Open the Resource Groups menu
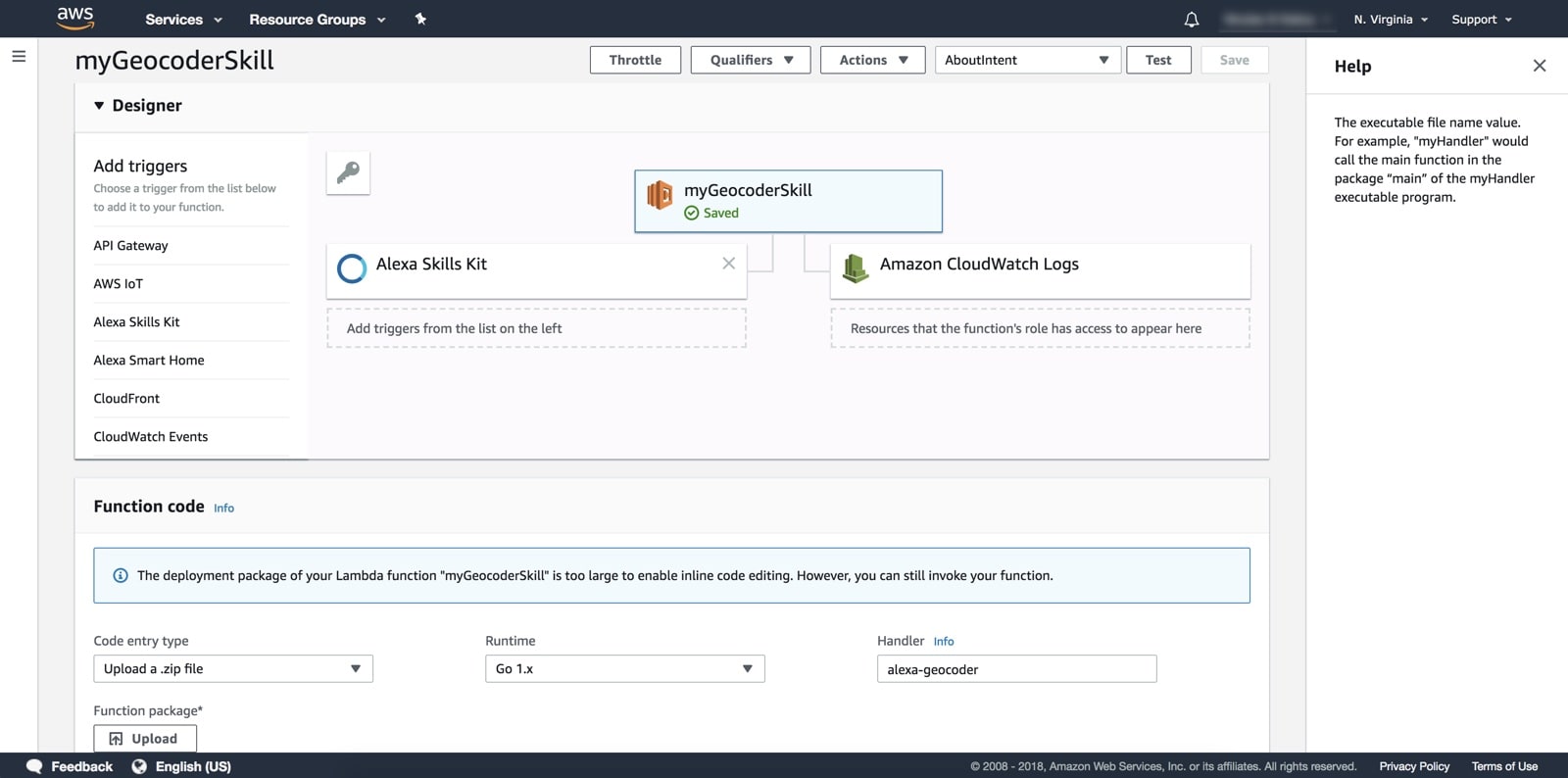1568x778 pixels. click(318, 20)
